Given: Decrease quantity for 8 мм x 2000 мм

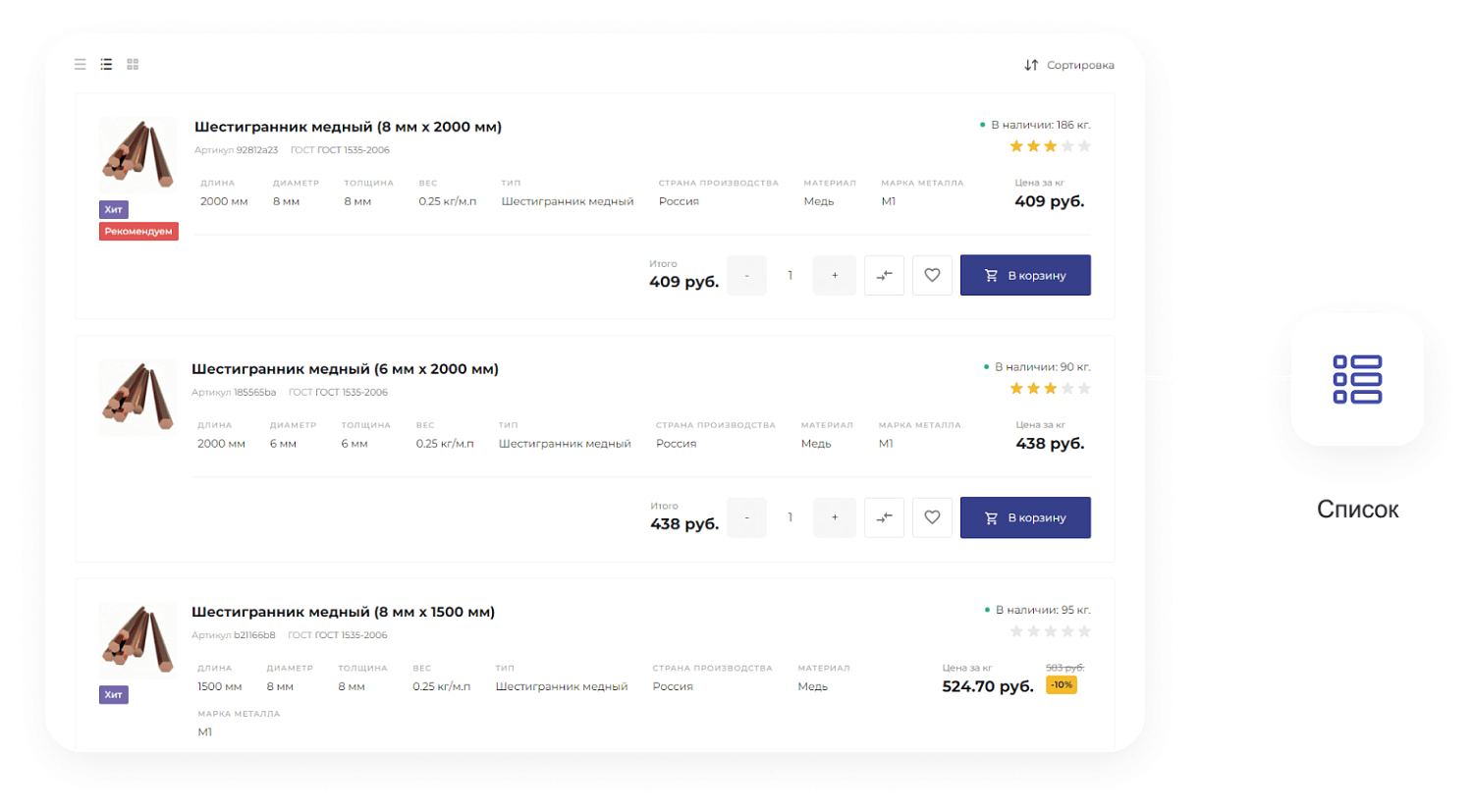Looking at the screenshot, I should (746, 276).
